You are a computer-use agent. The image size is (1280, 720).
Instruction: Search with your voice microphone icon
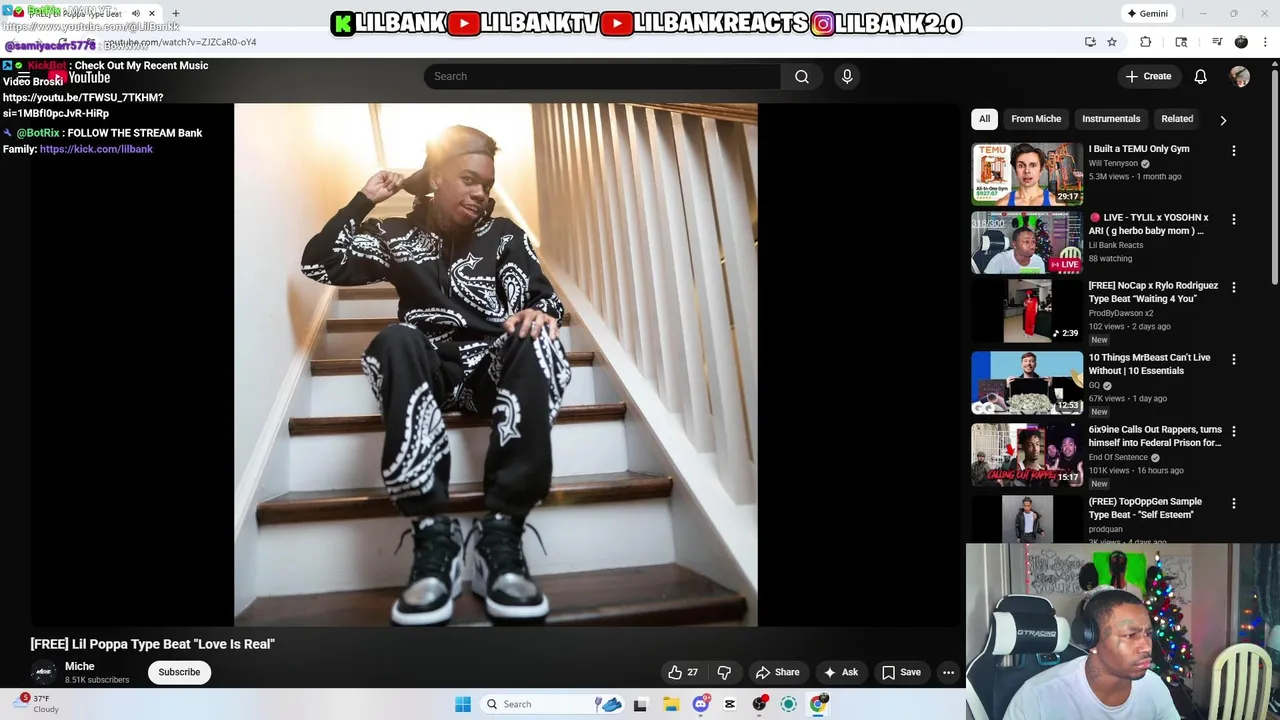point(847,76)
